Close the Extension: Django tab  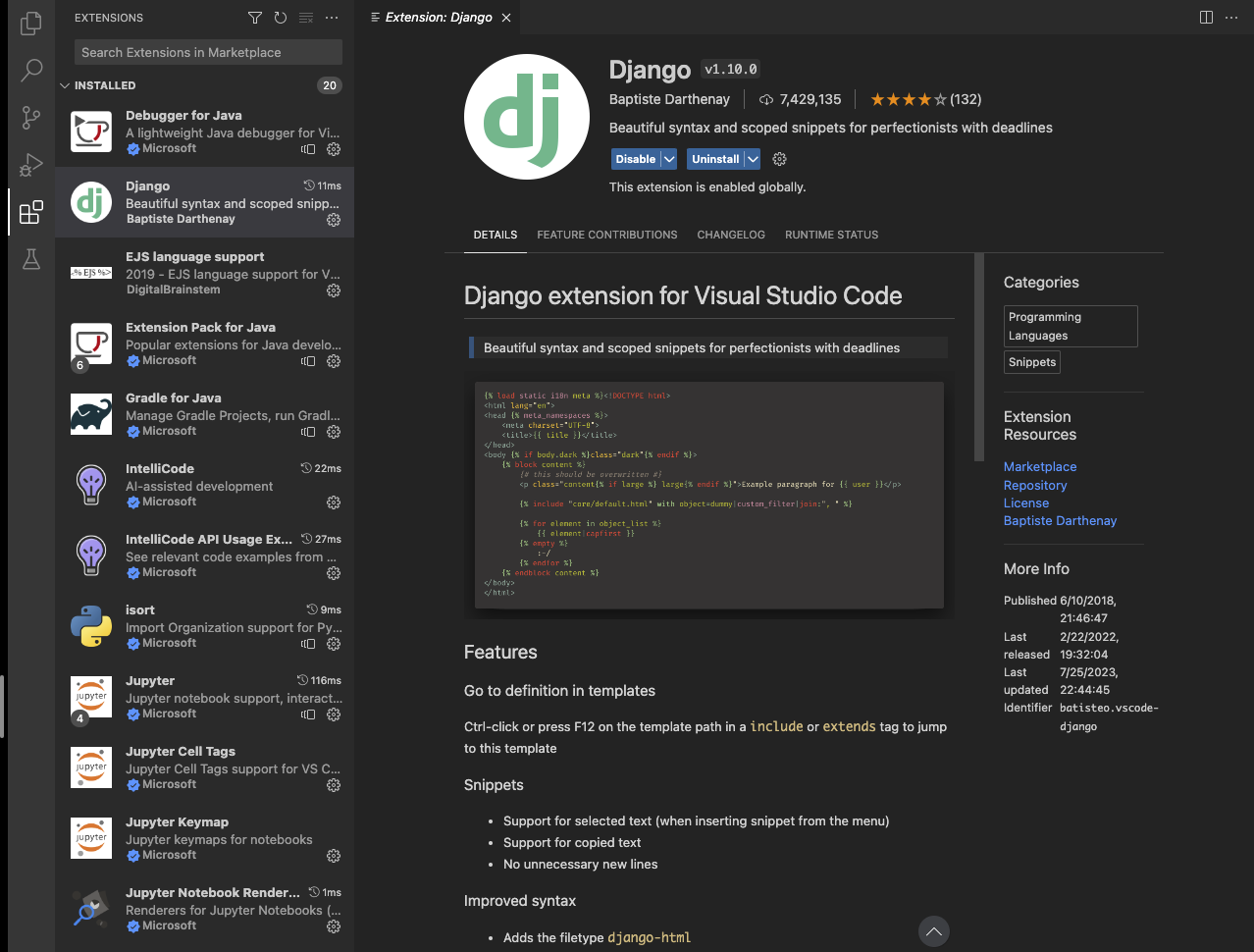tap(506, 18)
